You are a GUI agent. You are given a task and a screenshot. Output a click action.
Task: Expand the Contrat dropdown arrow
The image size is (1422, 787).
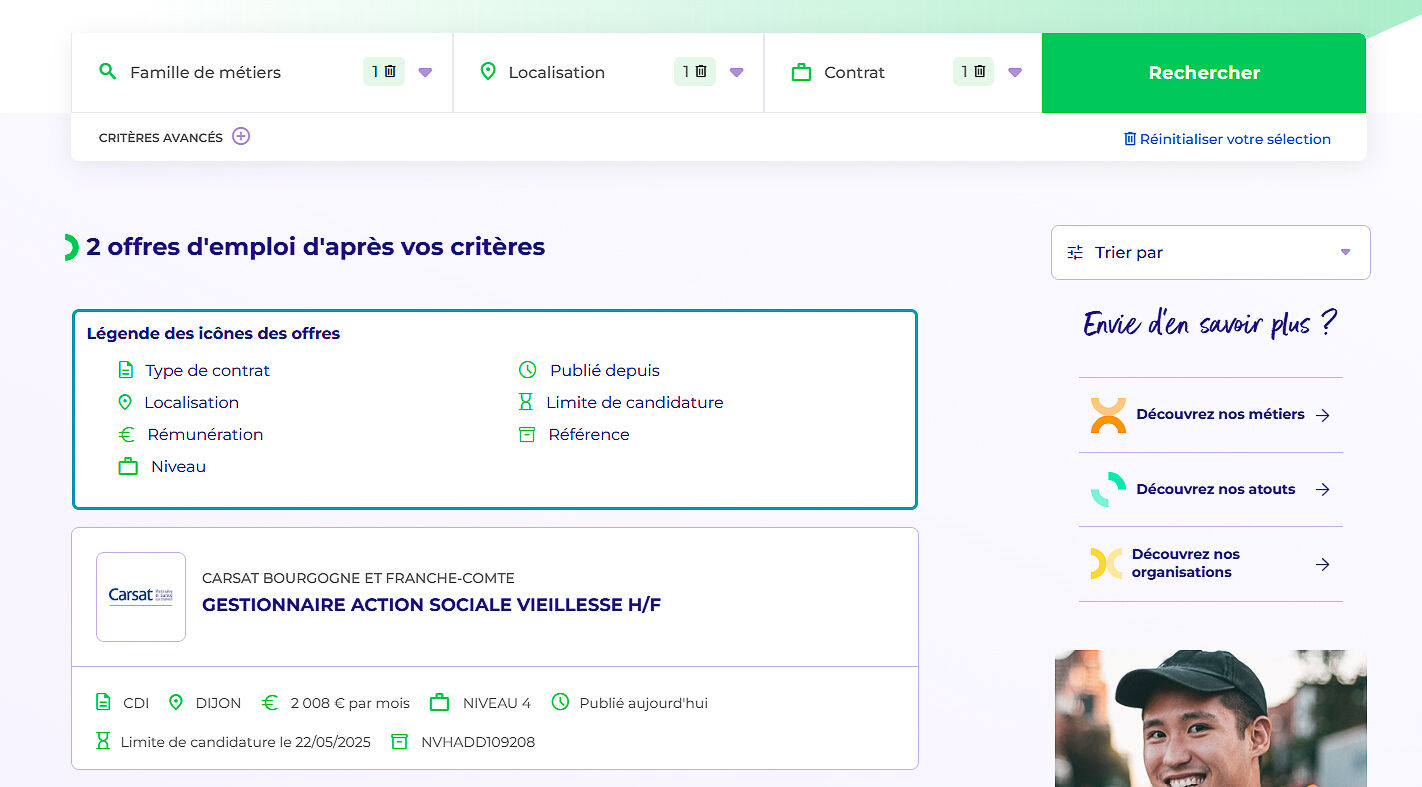[x=1015, y=72]
